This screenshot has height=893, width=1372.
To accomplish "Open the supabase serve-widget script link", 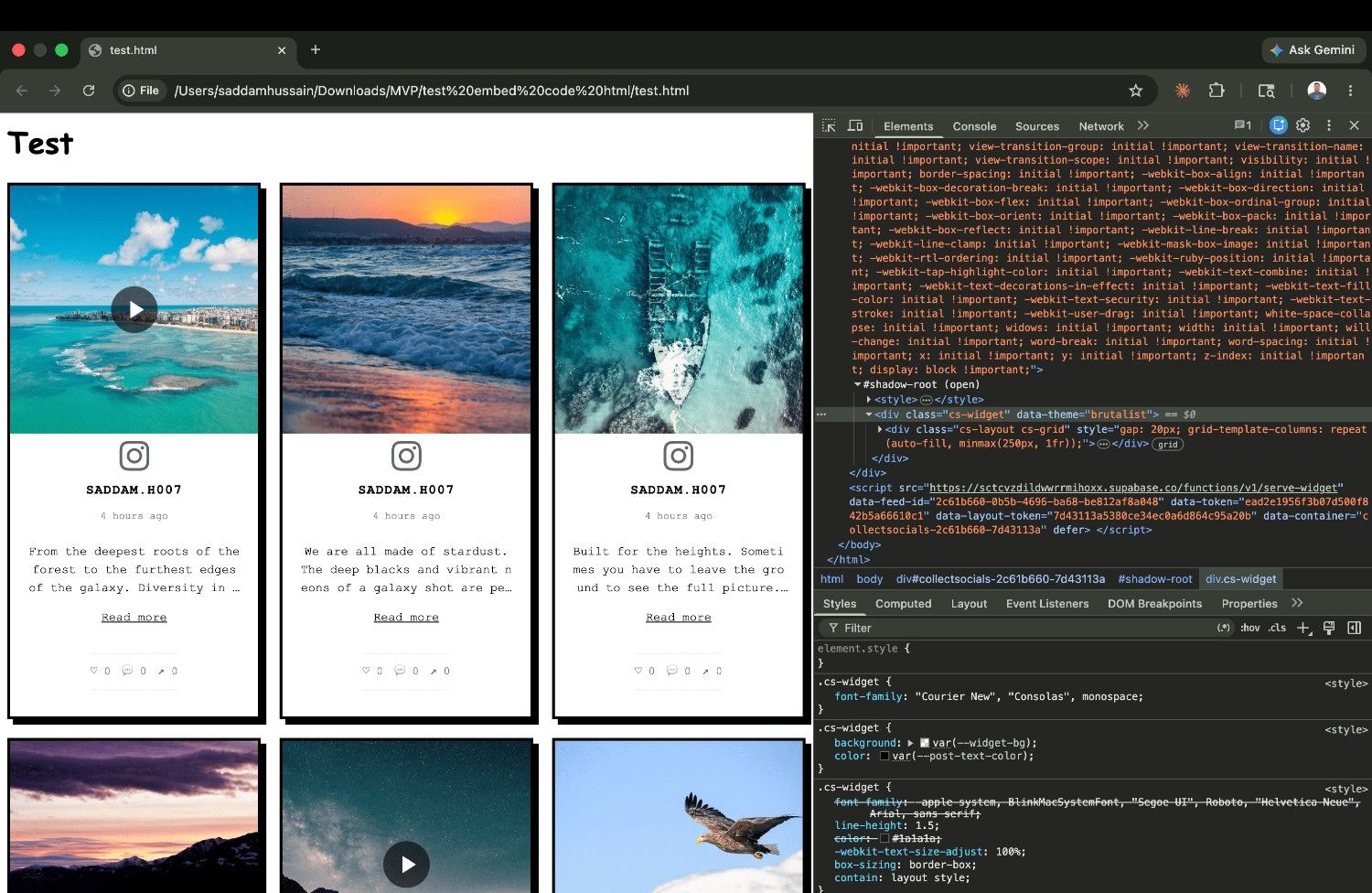I will 1133,488.
